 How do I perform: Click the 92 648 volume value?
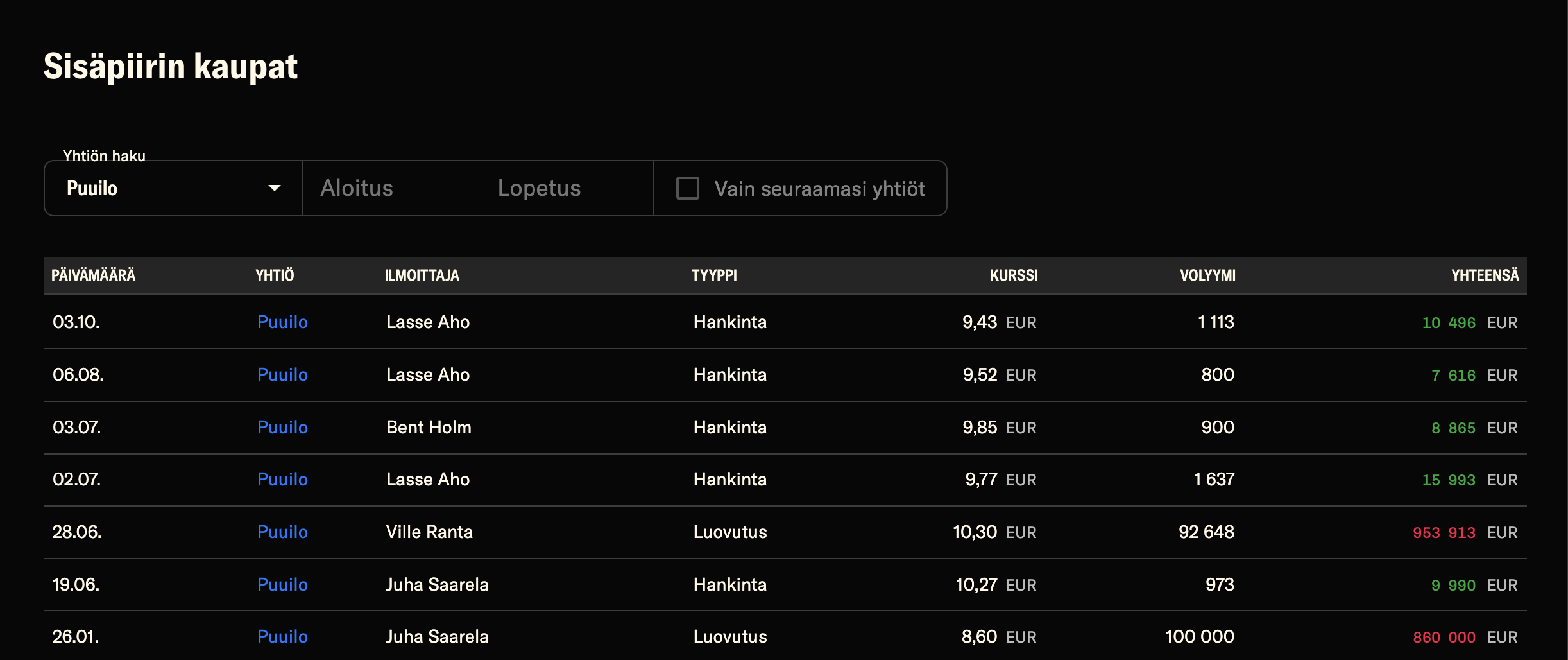[x=1206, y=532]
